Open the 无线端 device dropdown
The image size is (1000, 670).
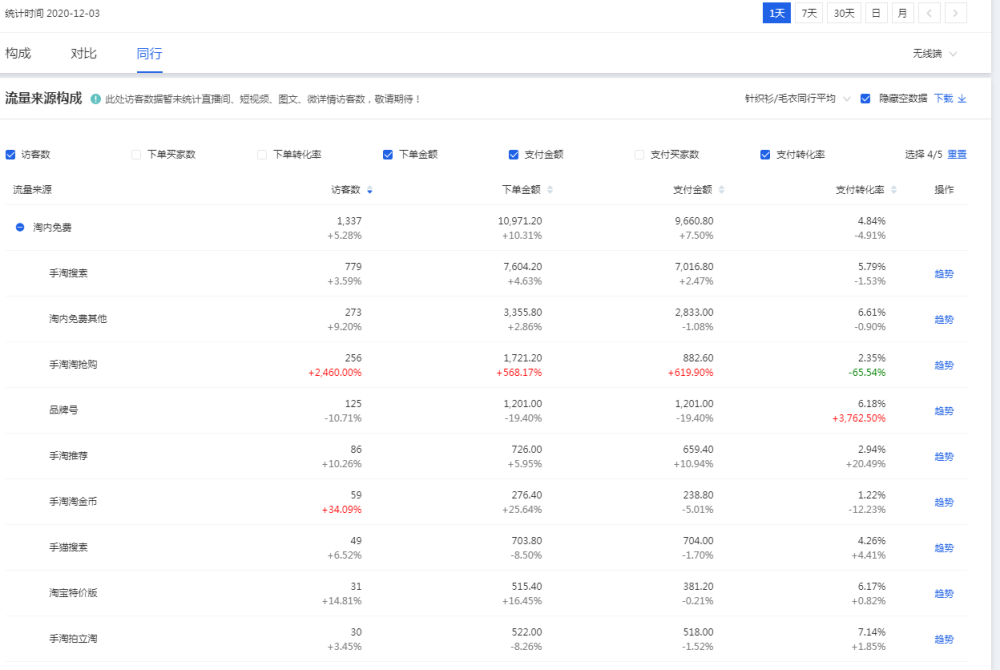(x=934, y=54)
